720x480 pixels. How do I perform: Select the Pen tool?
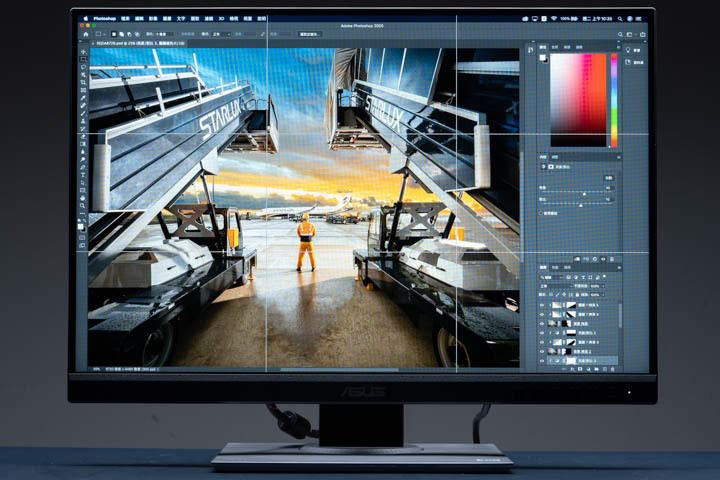pyautogui.click(x=83, y=167)
